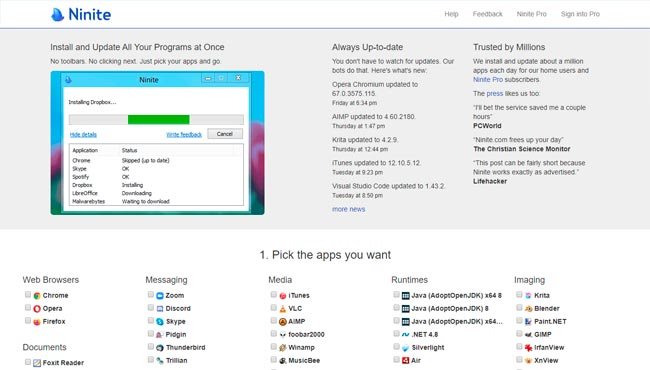The width and height of the screenshot is (650, 370).
Task: Click the Pidgin app icon
Action: 160,335
